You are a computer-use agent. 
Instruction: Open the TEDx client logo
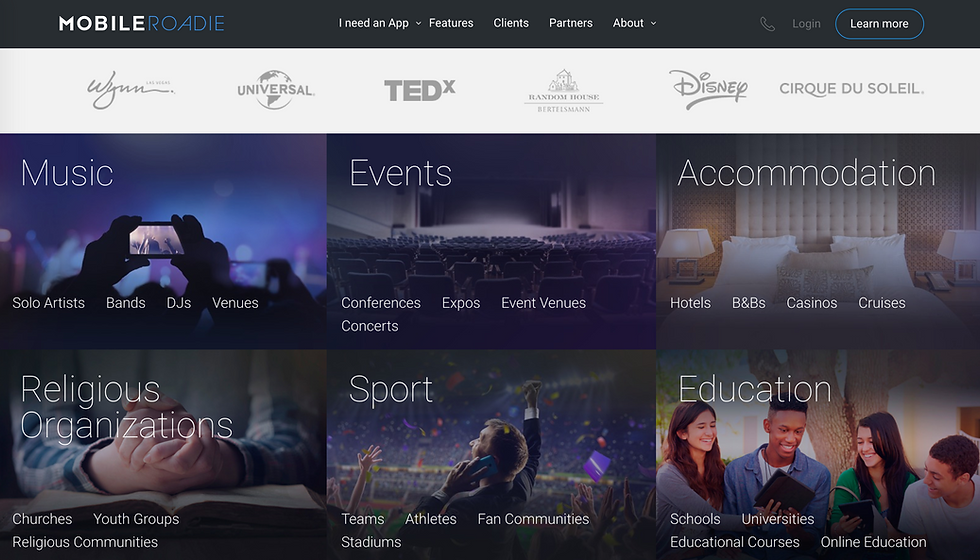[419, 90]
